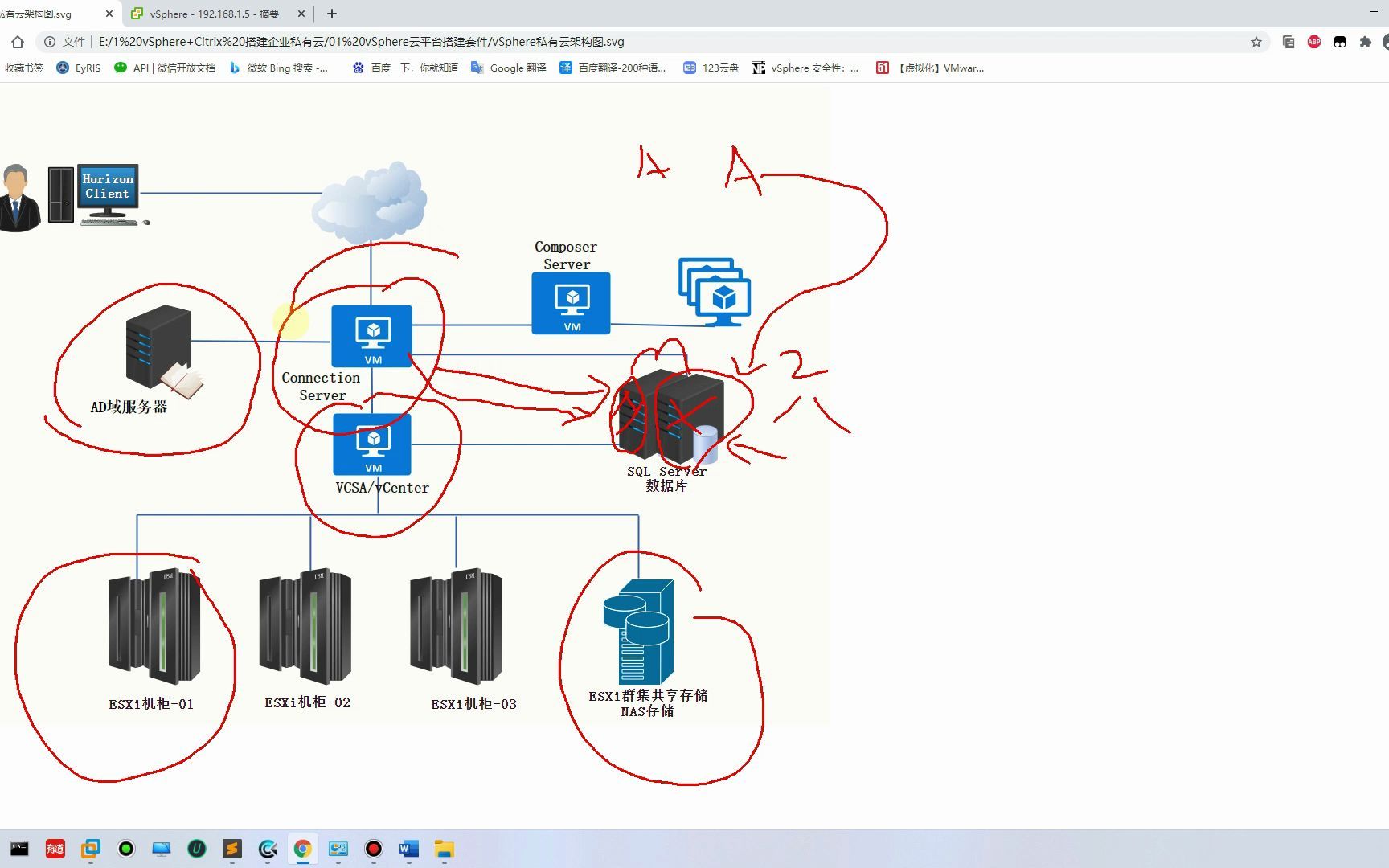Click the VCSA/vCenter text label

[383, 488]
